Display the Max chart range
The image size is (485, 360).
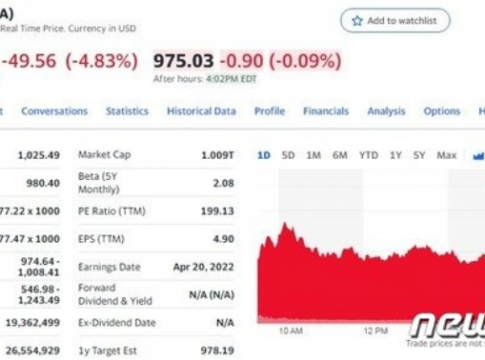(446, 155)
